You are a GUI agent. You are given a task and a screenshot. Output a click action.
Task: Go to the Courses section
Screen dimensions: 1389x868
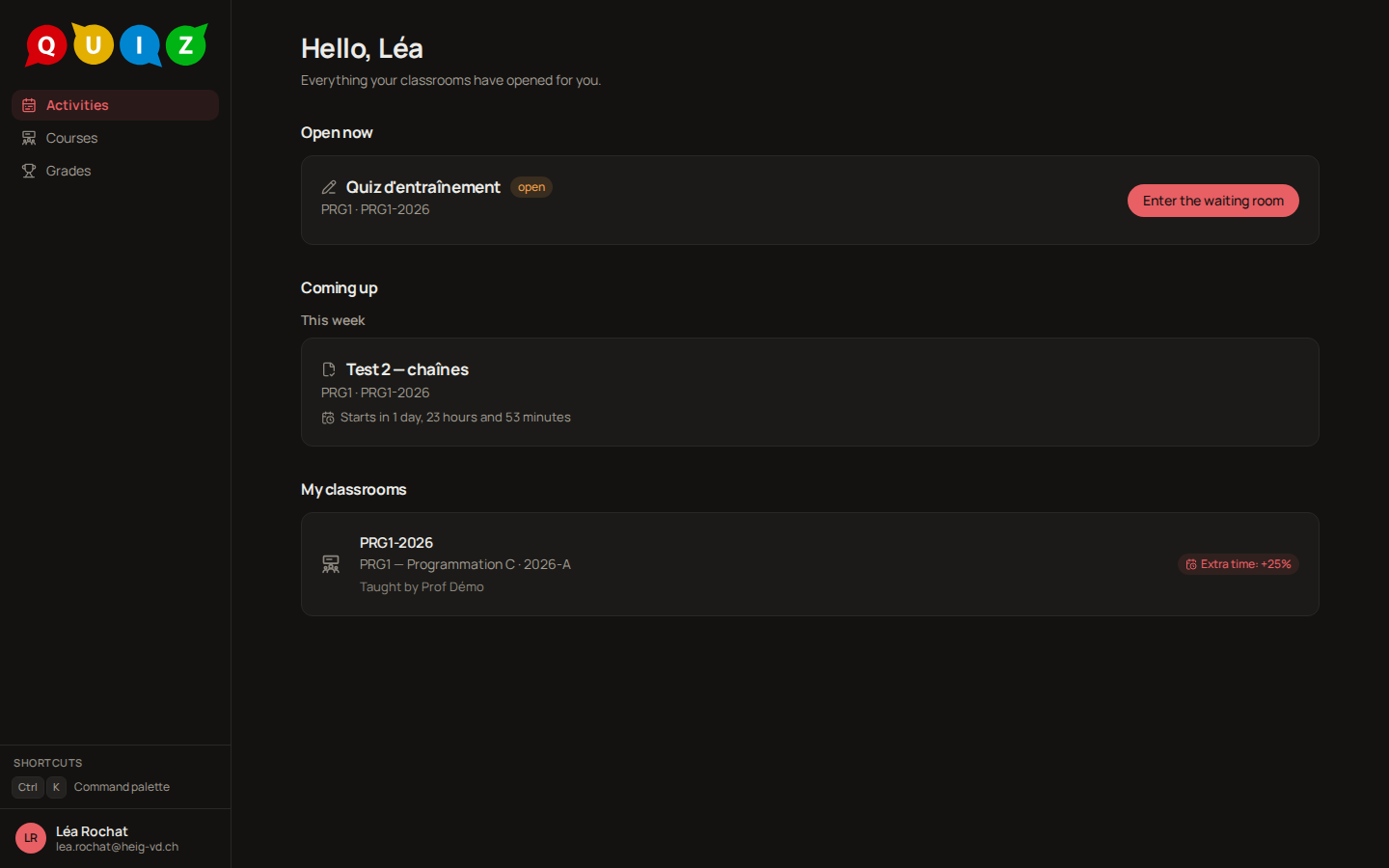pyautogui.click(x=116, y=138)
